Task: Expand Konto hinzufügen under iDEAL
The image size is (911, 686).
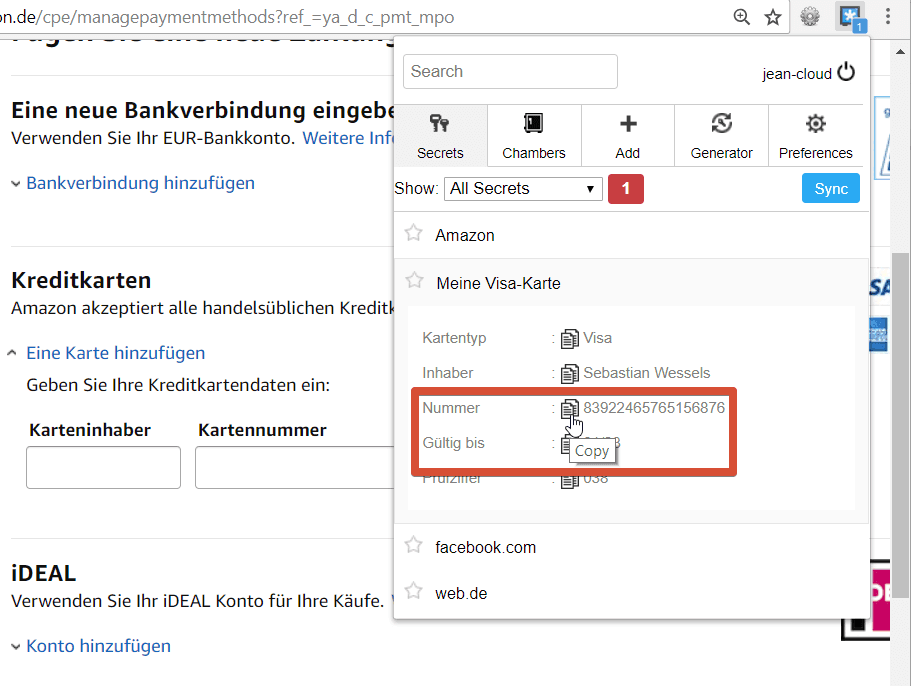Action: pyautogui.click(x=98, y=646)
